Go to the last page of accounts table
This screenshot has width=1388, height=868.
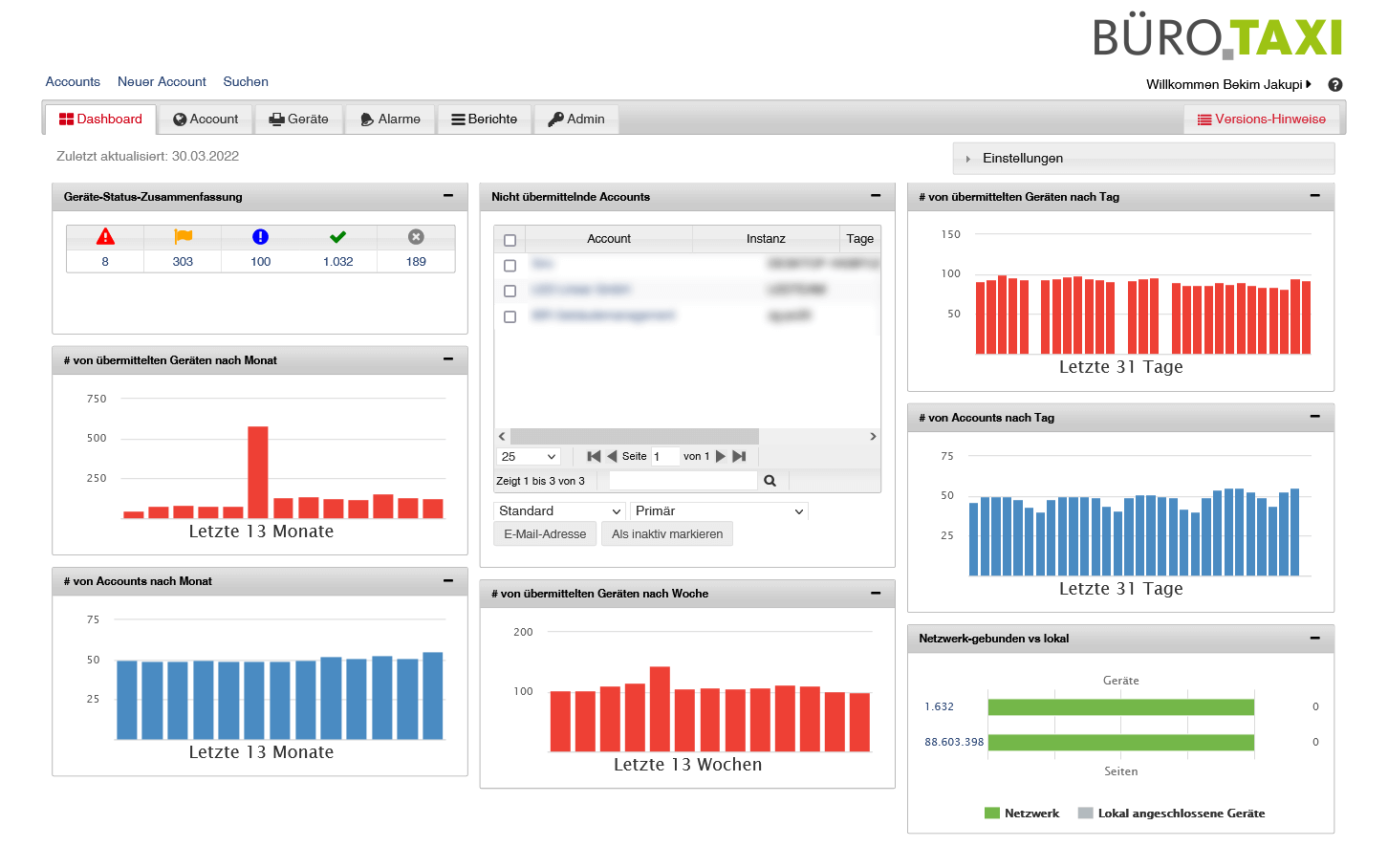[739, 456]
